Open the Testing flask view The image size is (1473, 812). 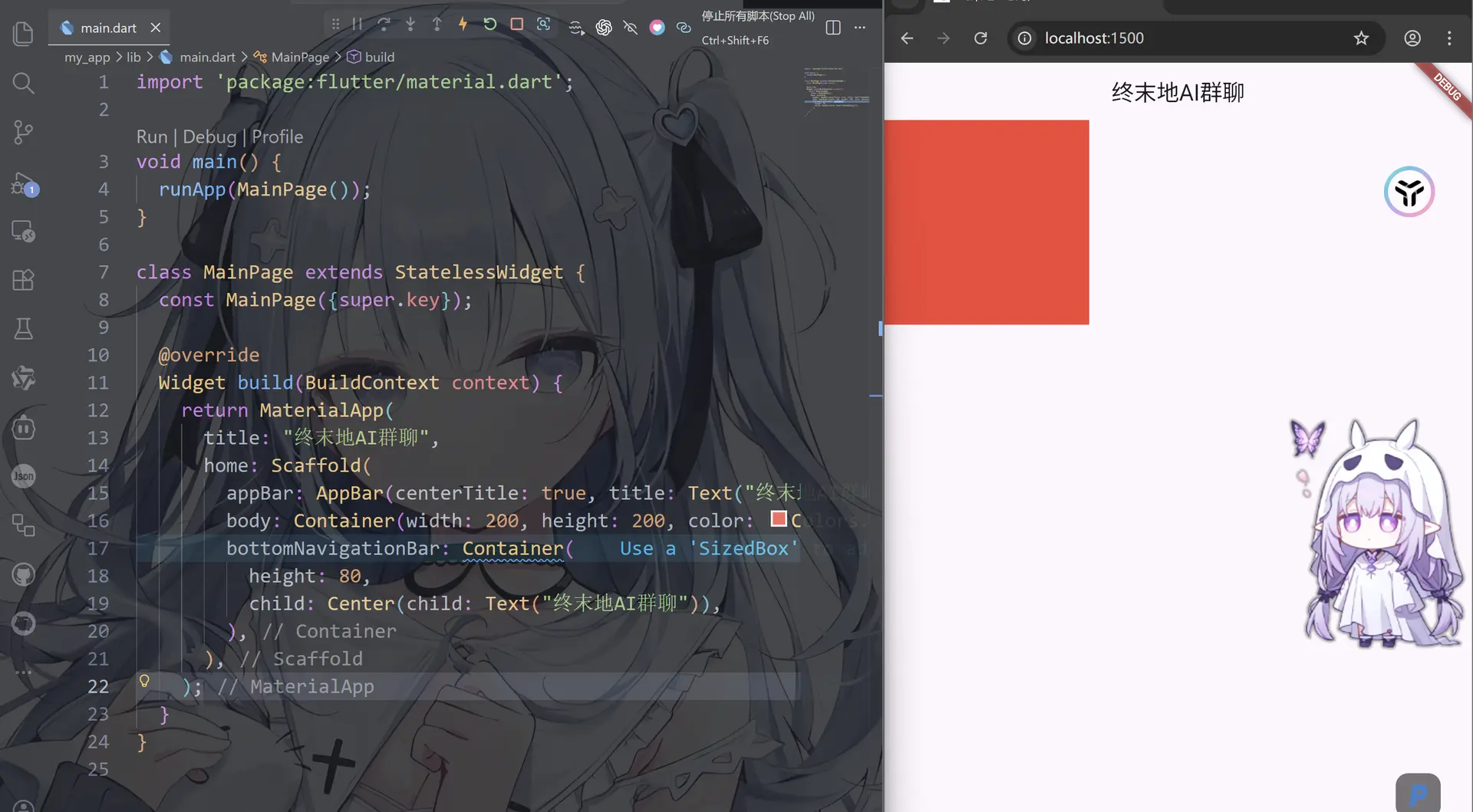(23, 329)
